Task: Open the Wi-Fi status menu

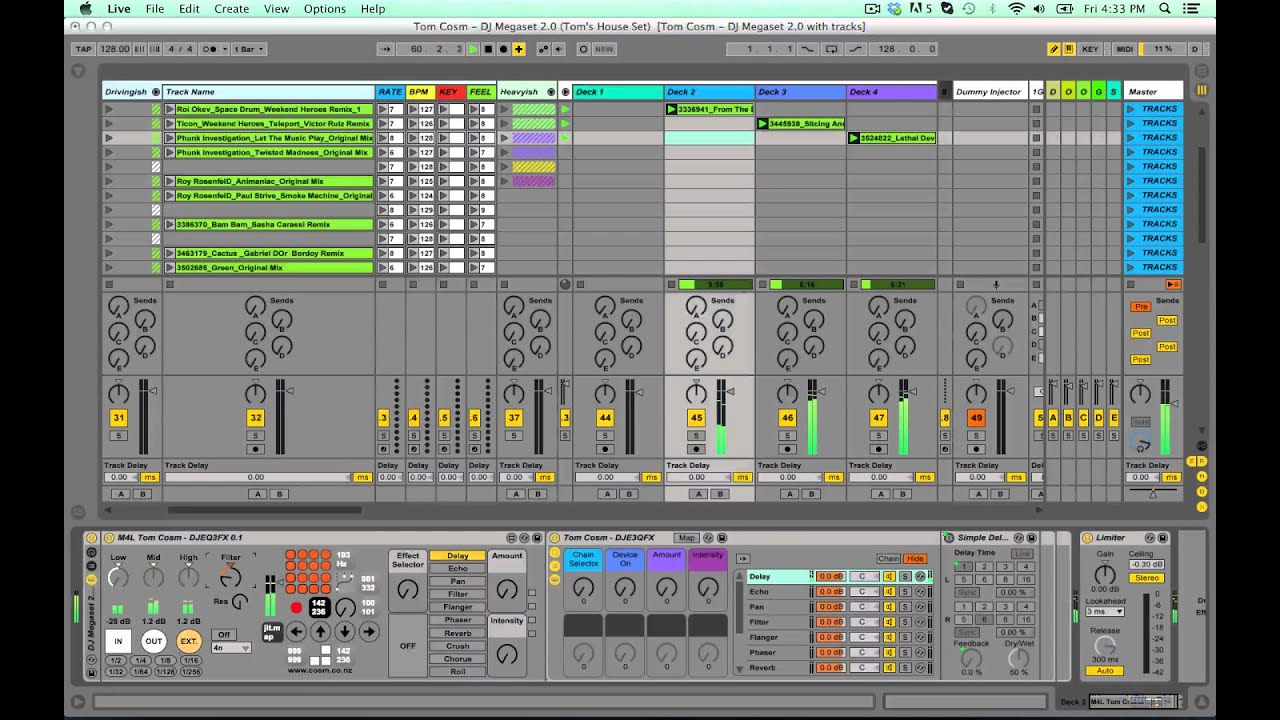Action: pyautogui.click(x=1016, y=9)
